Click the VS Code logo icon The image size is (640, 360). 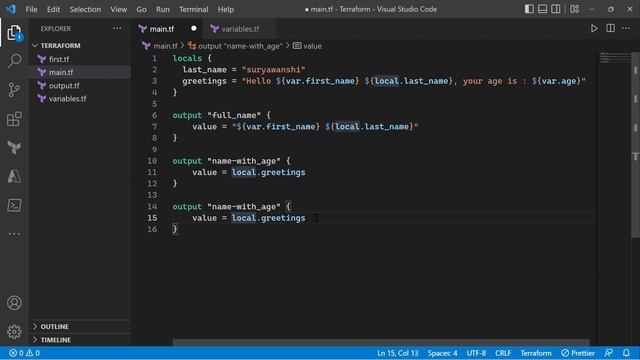point(11,9)
